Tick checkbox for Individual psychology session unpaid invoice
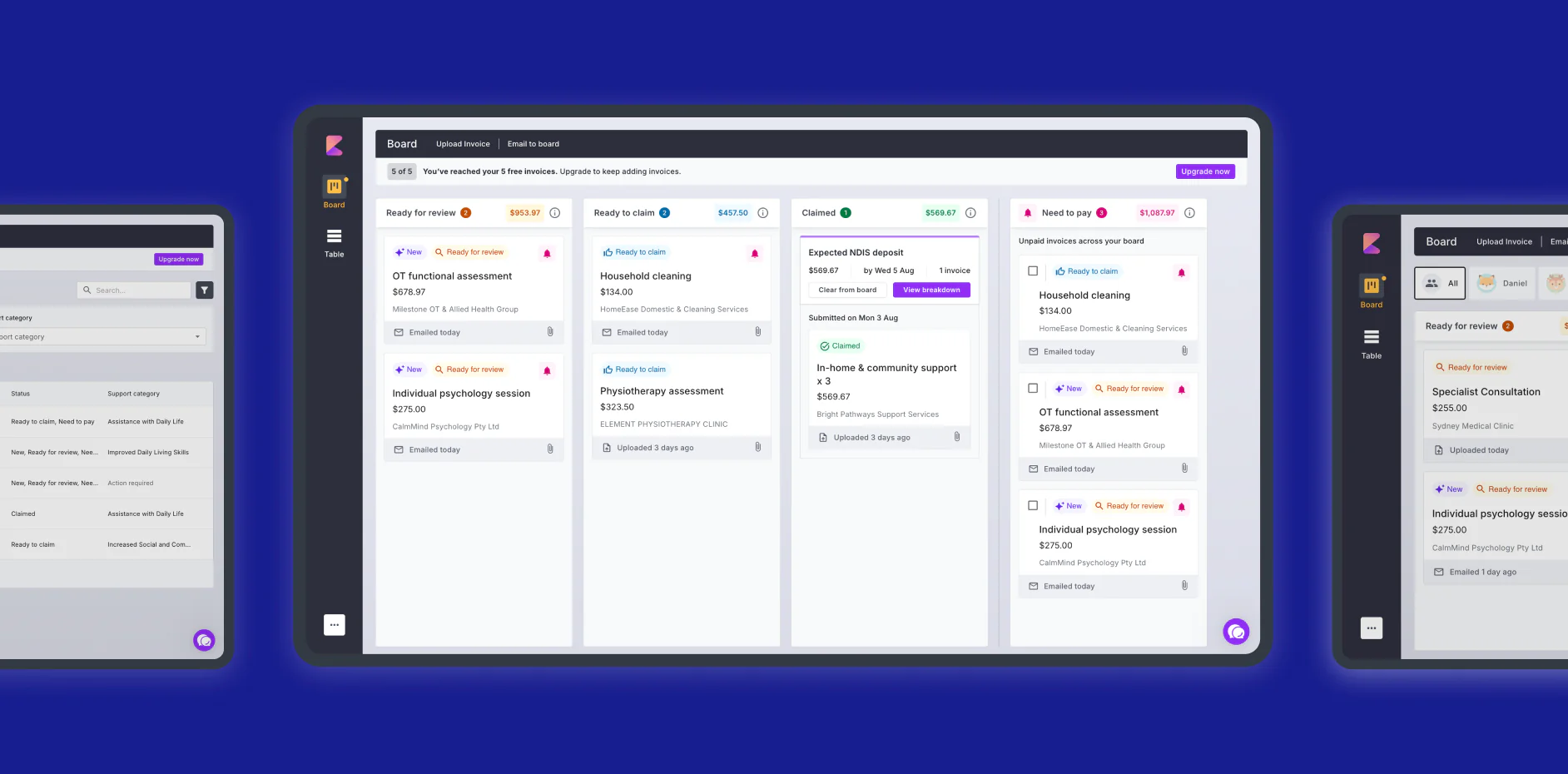Viewport: 1568px width, 774px height. [1033, 506]
